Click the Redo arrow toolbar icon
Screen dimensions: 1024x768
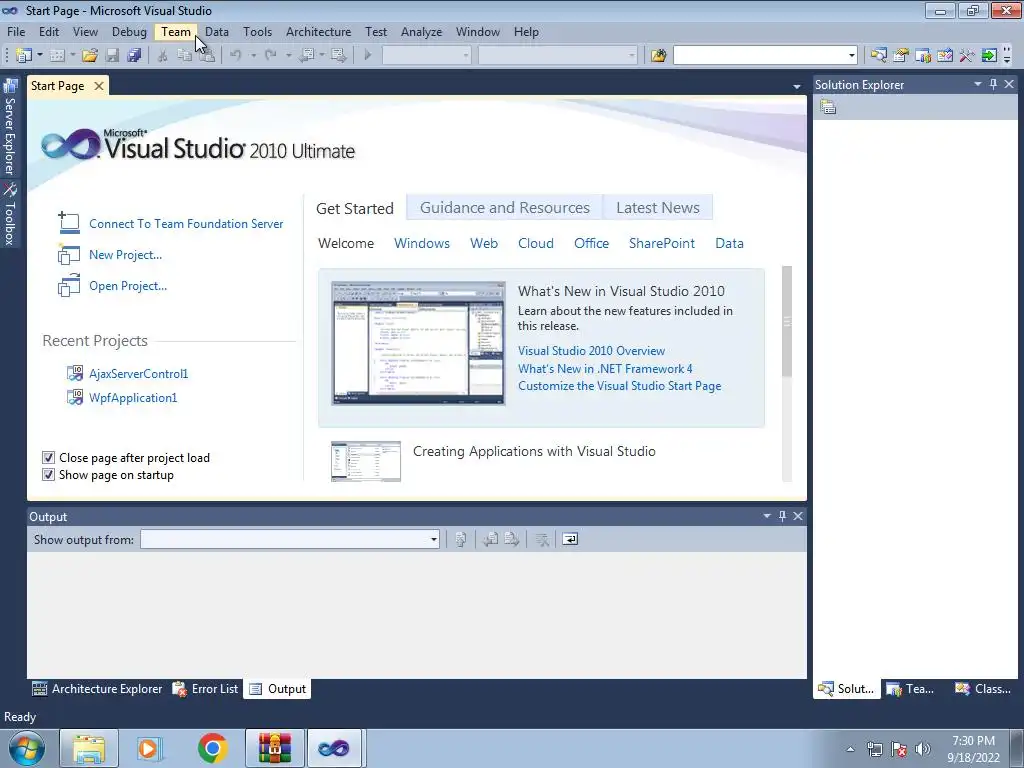pos(270,56)
